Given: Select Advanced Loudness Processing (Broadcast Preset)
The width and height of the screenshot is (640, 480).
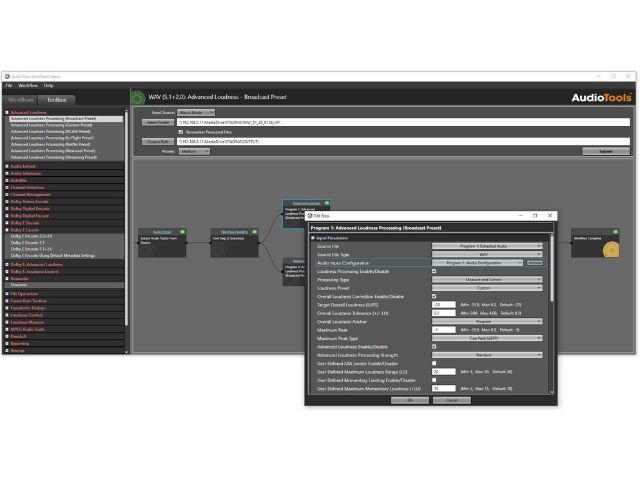Looking at the screenshot, I should point(65,119).
